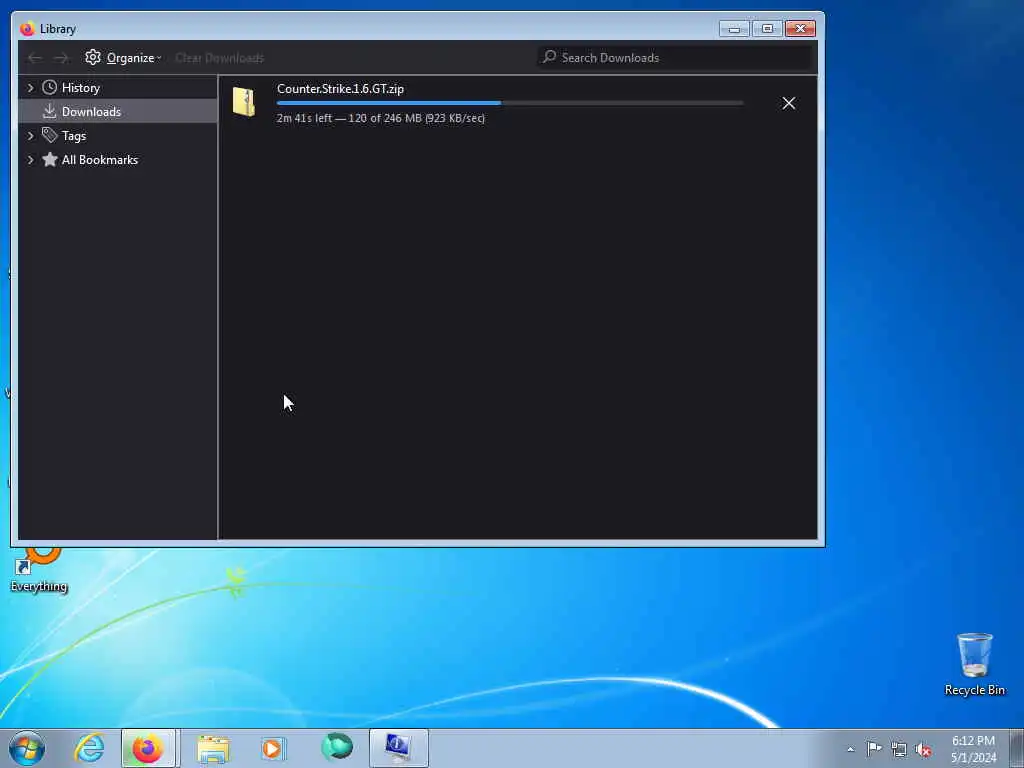Click the Firefox icon in Library title bar
This screenshot has width=1024, height=768.
[x=27, y=29]
